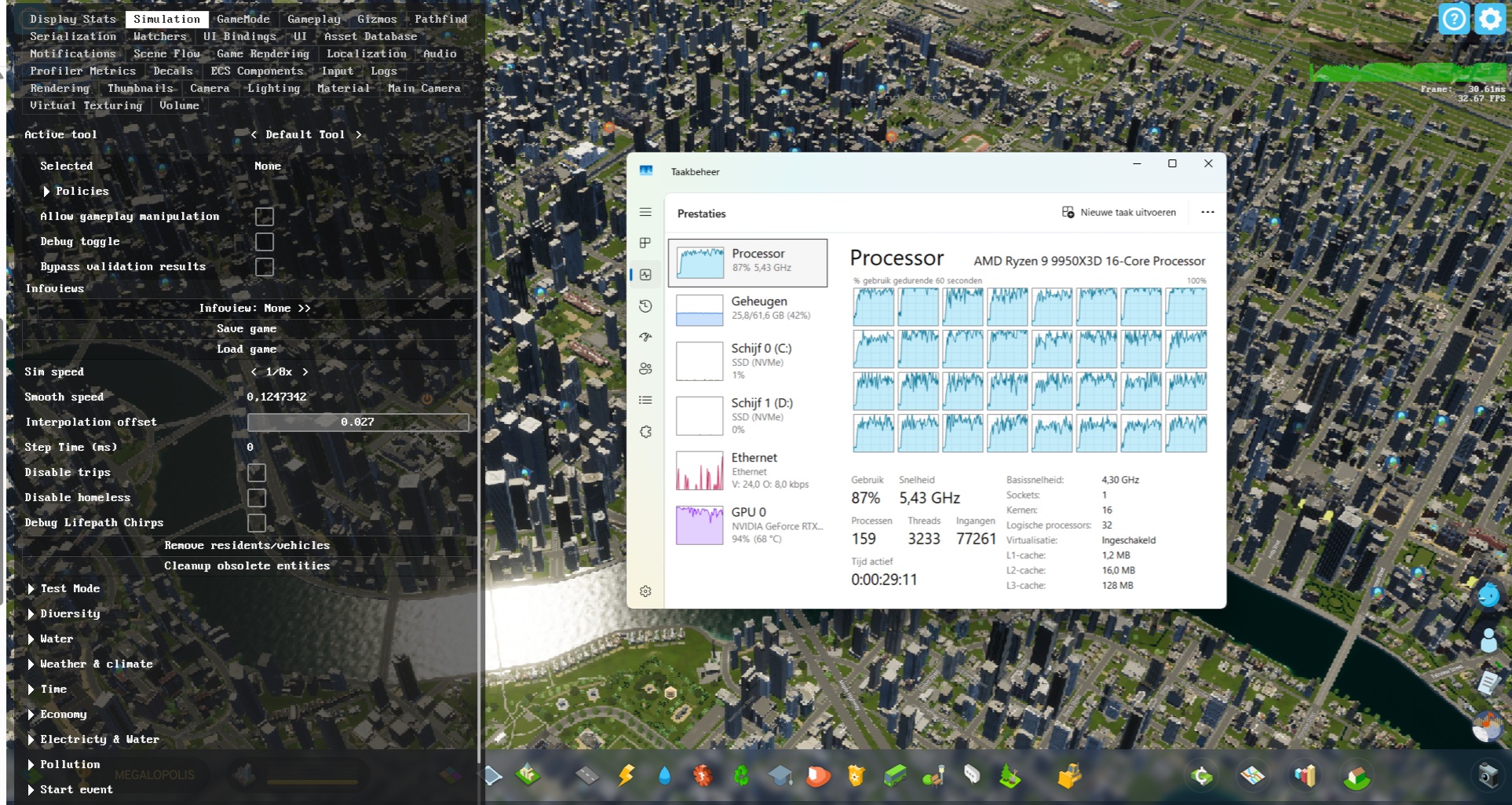Open the Water service menu icon

click(x=663, y=778)
